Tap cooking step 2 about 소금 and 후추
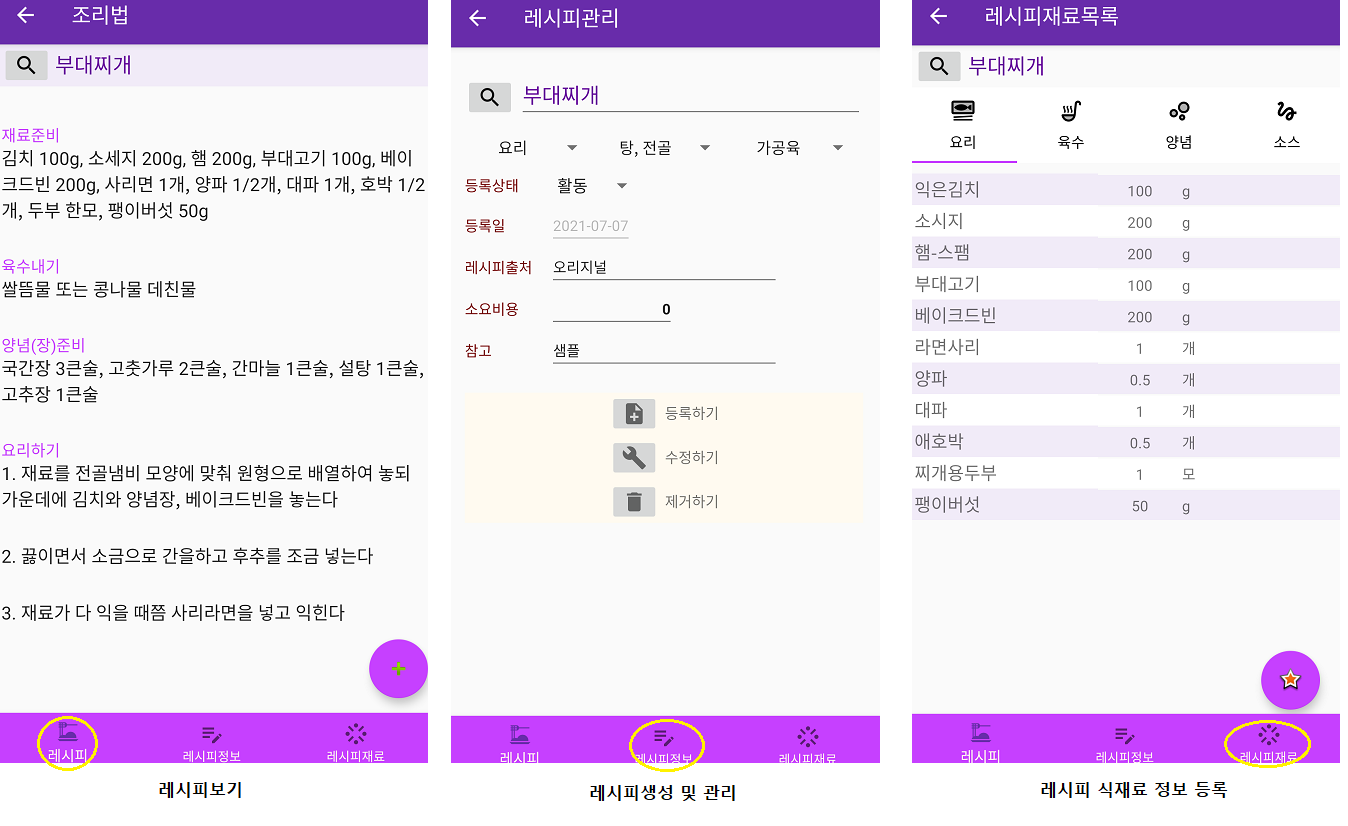Screen dimensions: 1348x826 pyautogui.click(x=187, y=556)
